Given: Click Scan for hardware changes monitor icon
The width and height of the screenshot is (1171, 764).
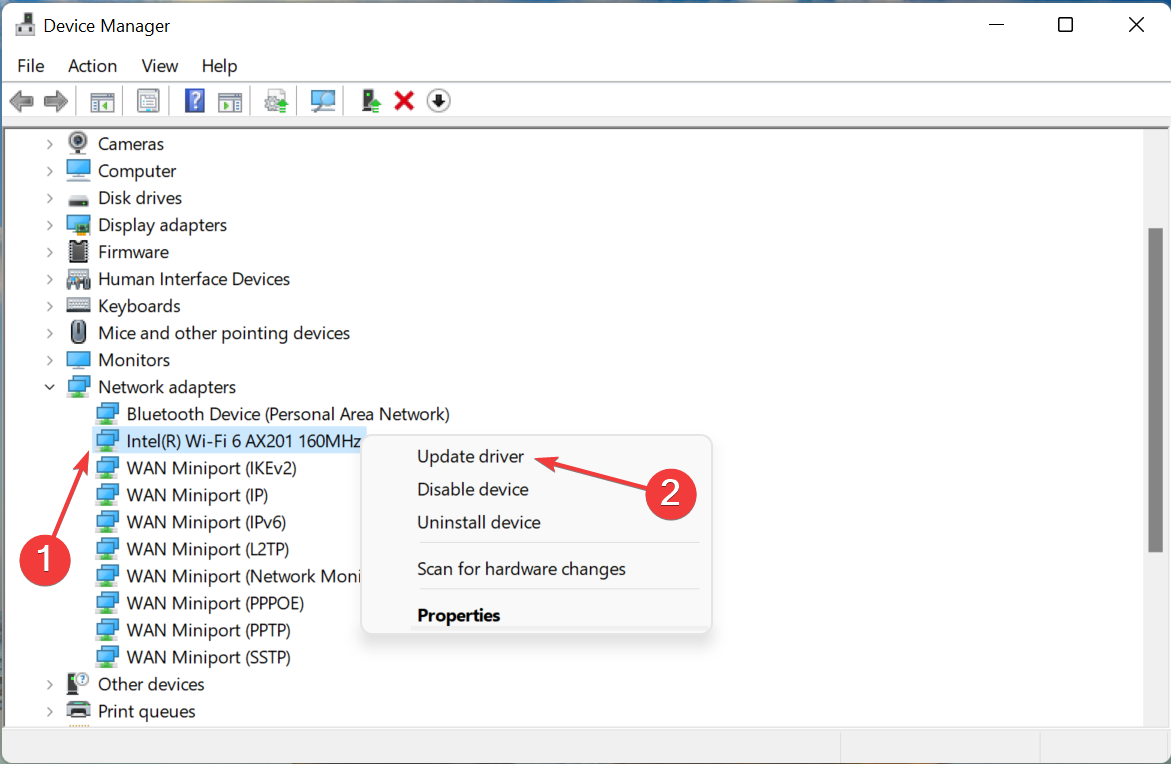Looking at the screenshot, I should (323, 101).
